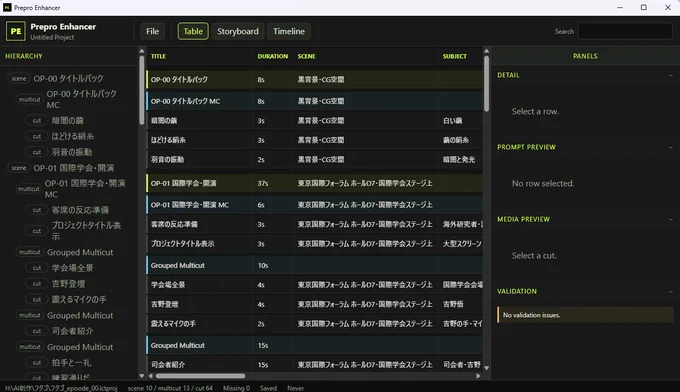Select table row 震えるマイクの手
Viewport: 680px width, 392px height.
(314, 323)
